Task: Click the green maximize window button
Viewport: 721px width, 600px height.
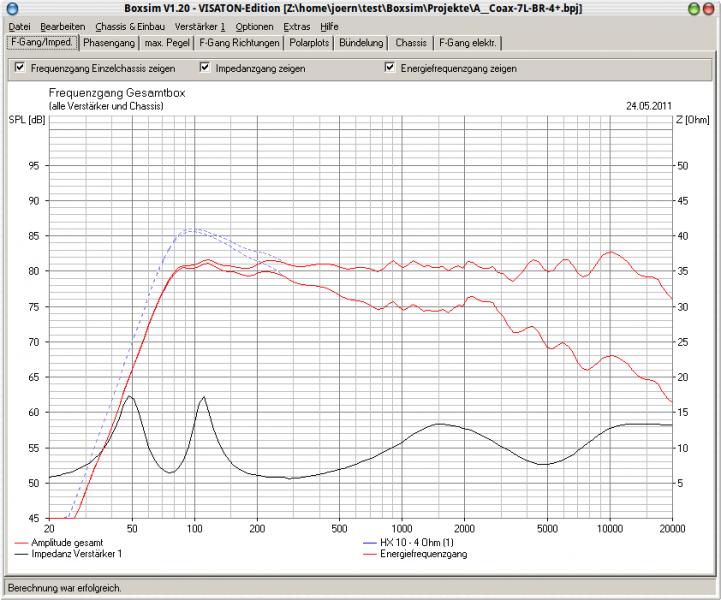Action: (694, 8)
